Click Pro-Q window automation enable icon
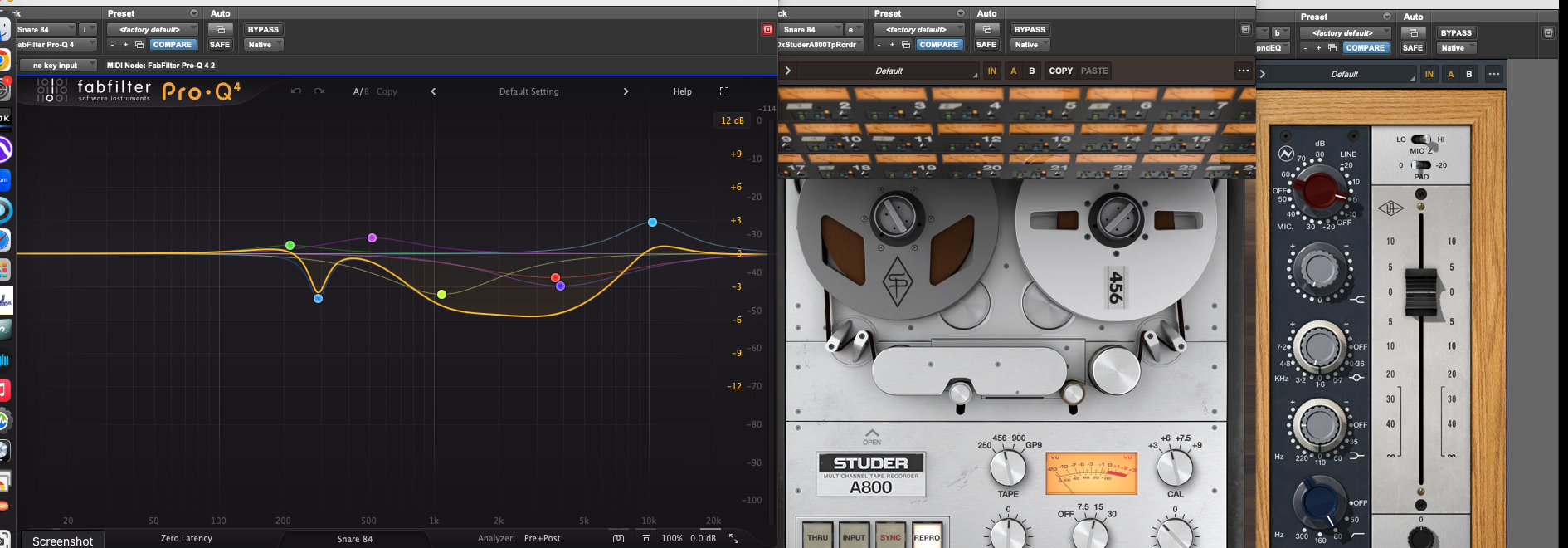 220,29
